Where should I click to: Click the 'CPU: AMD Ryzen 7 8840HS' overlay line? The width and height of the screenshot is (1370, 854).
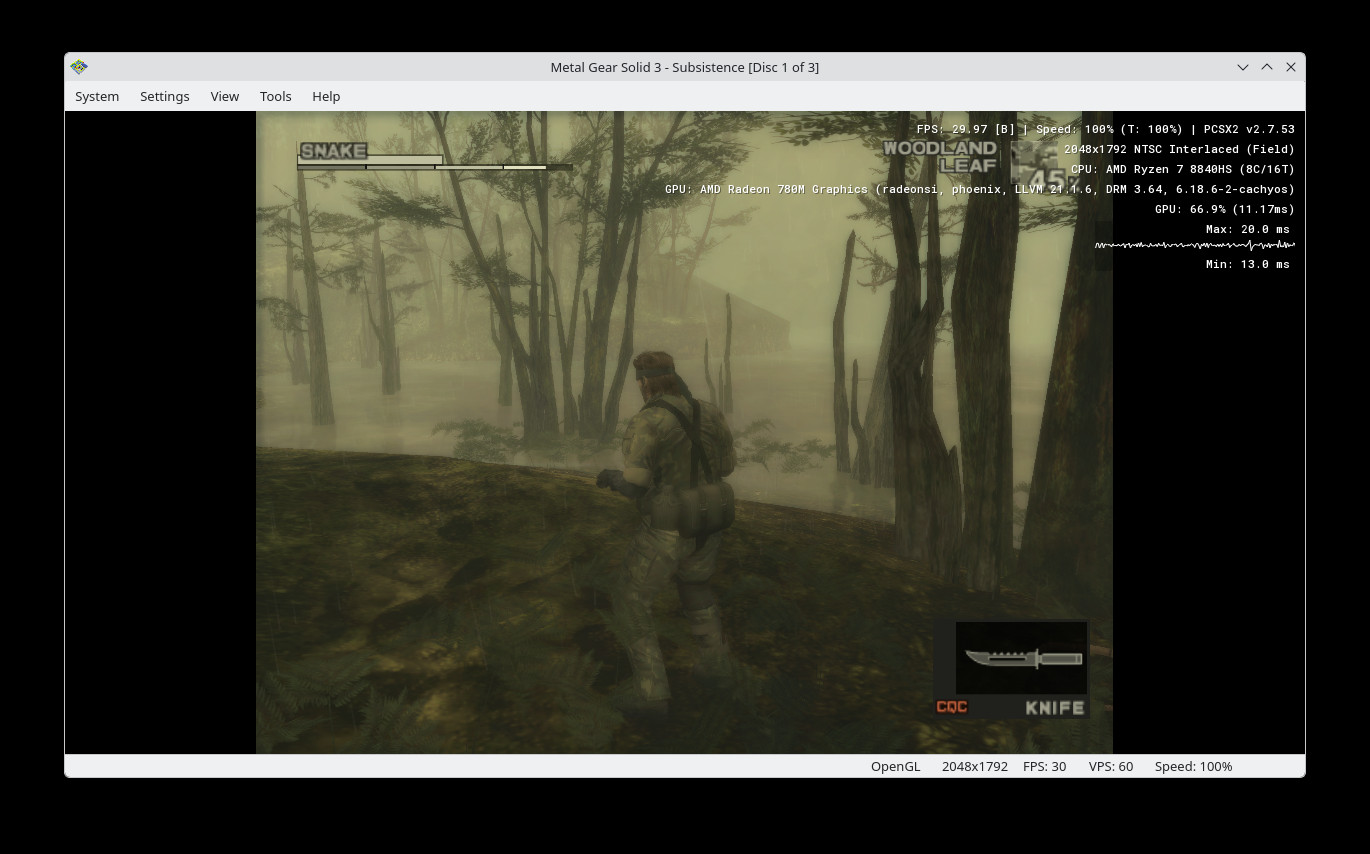click(x=1183, y=169)
